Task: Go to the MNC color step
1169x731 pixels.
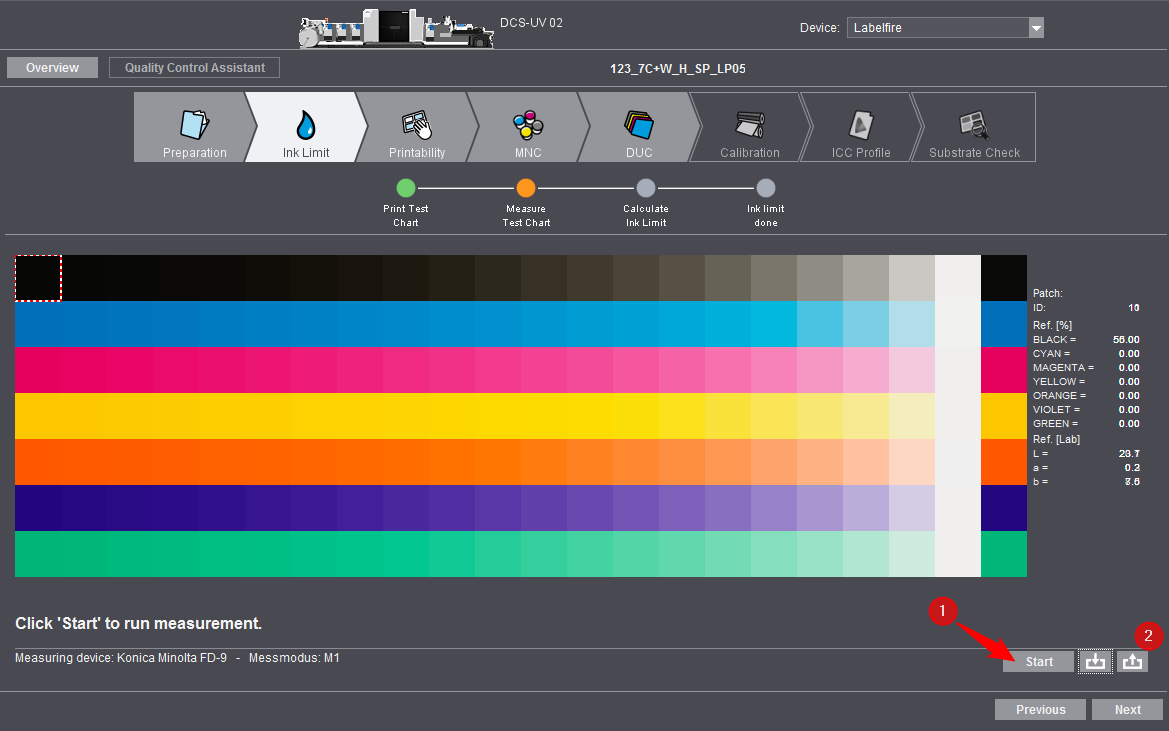Action: (x=527, y=127)
